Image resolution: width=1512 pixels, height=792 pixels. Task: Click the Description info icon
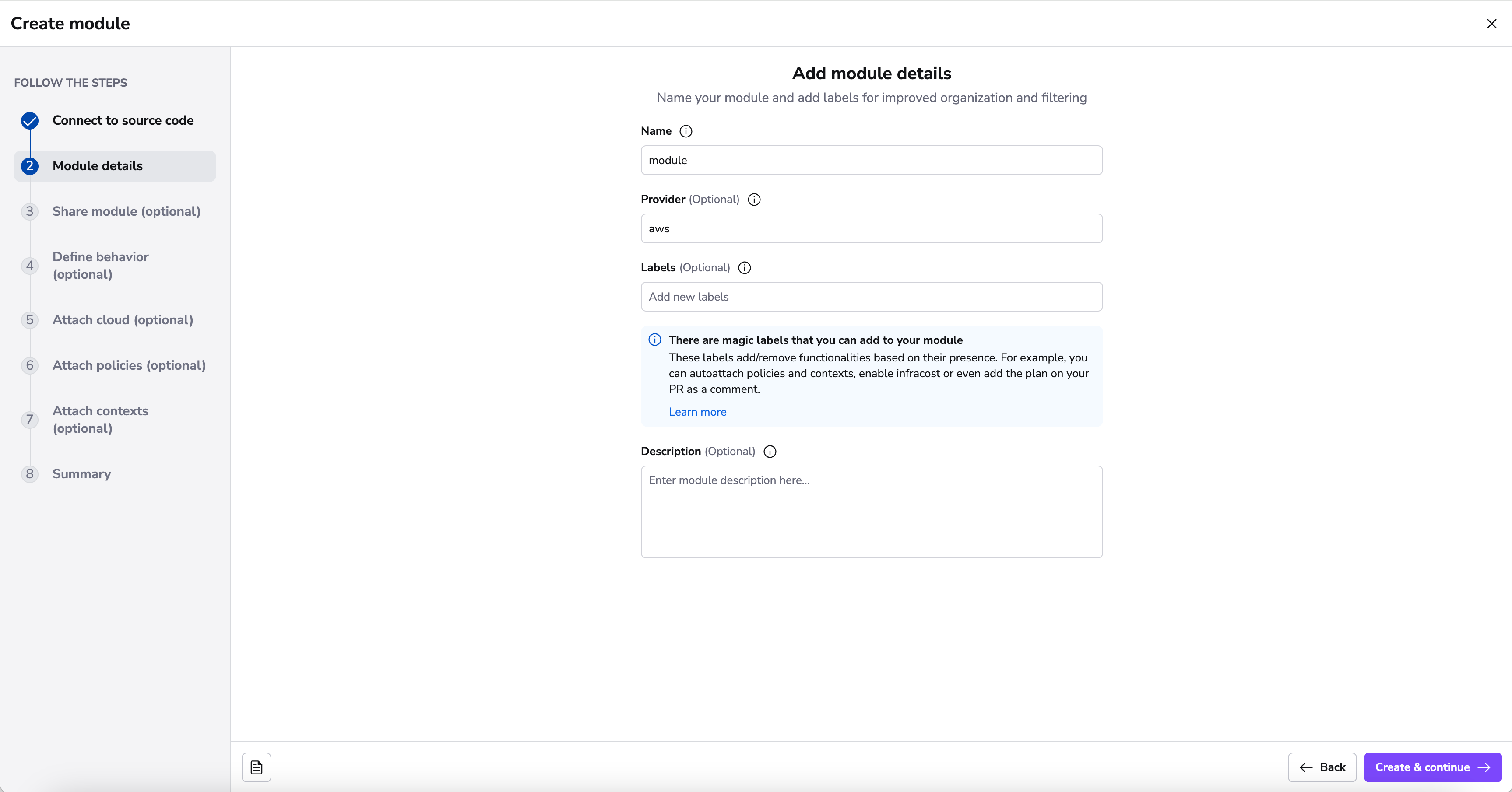pos(770,452)
